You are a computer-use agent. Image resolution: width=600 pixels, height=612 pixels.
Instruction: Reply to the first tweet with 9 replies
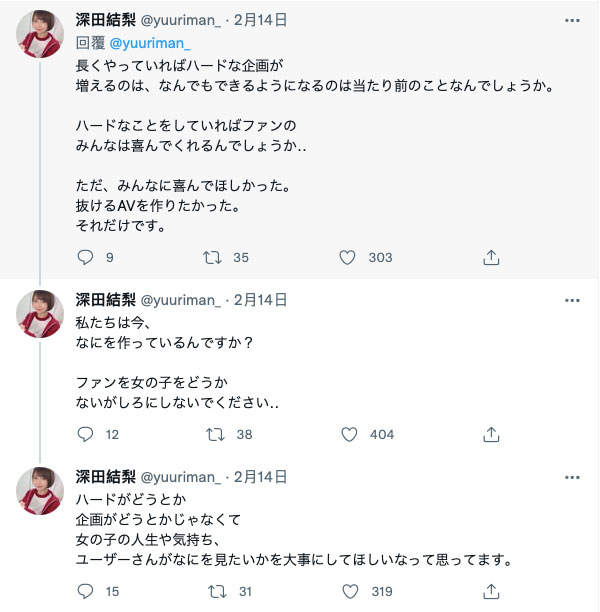pos(85,257)
